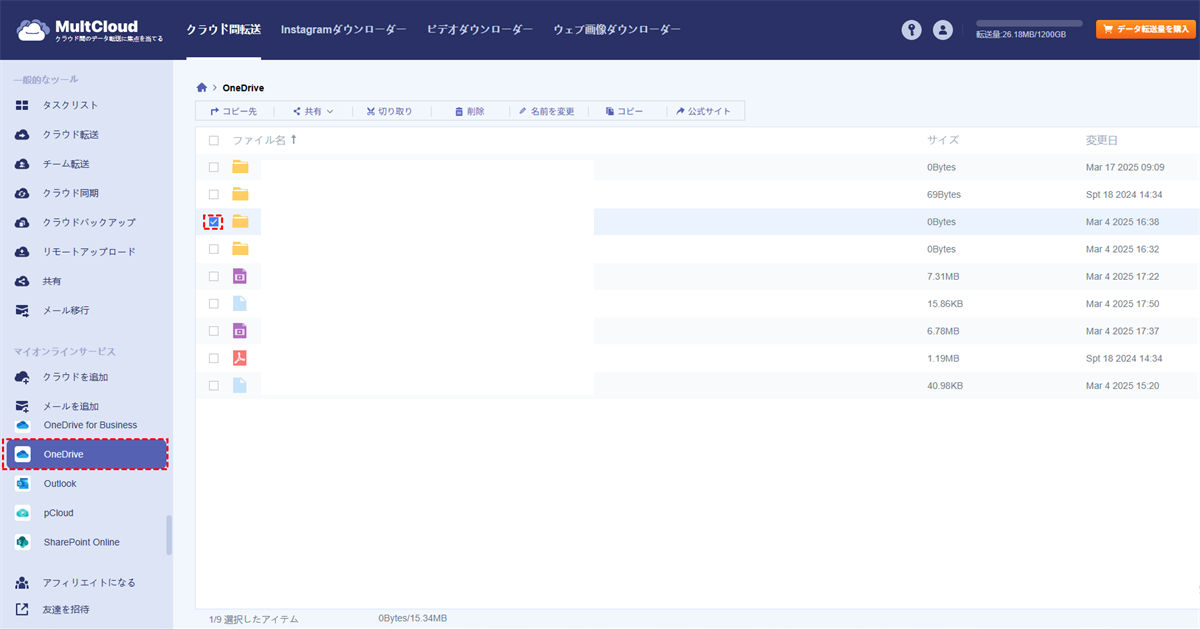The image size is (1200, 630).
Task: Check the box for the PDF file row
Action: (213, 358)
